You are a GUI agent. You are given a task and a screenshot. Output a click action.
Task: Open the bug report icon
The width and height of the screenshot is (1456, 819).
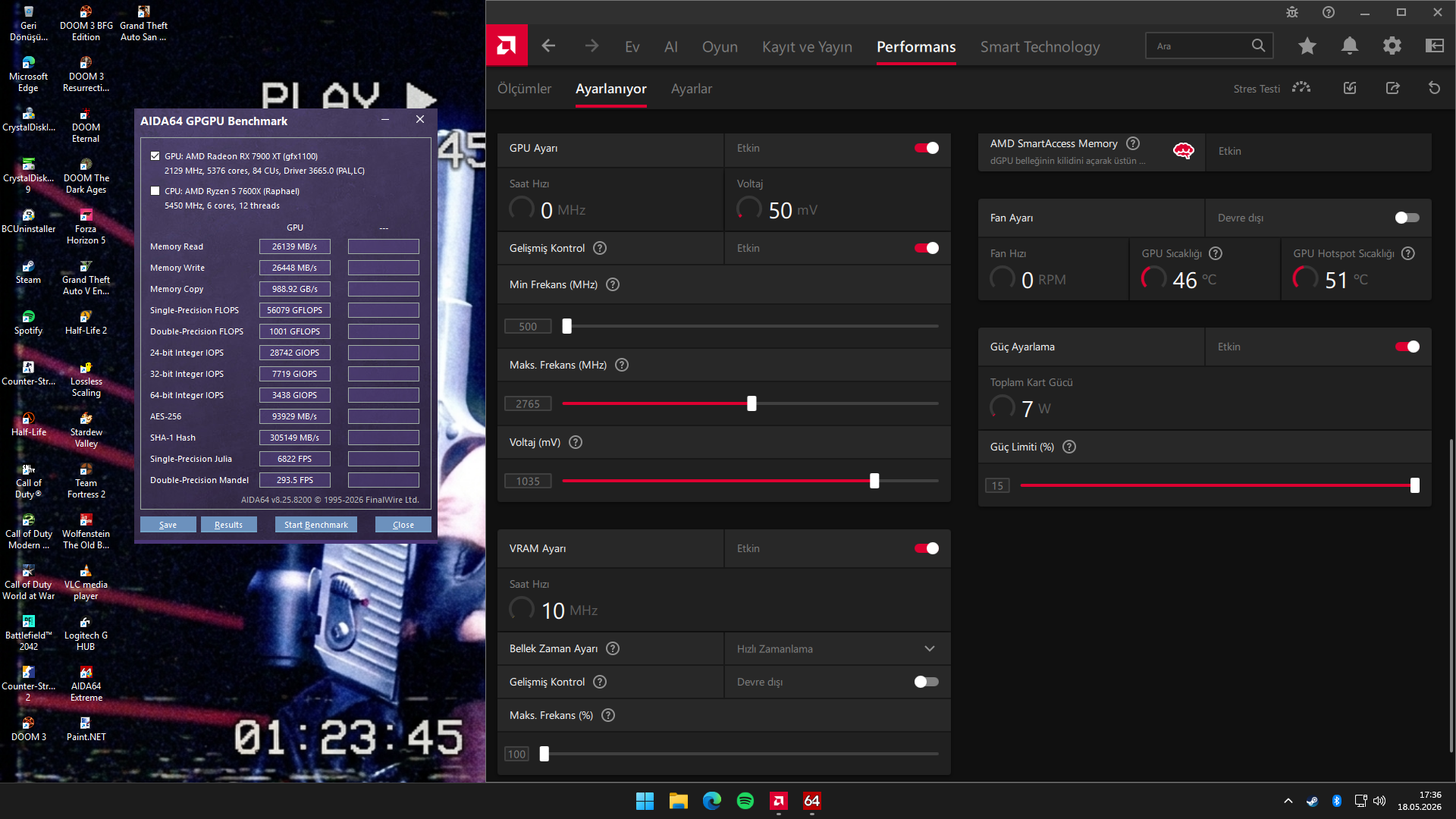pos(1292,12)
